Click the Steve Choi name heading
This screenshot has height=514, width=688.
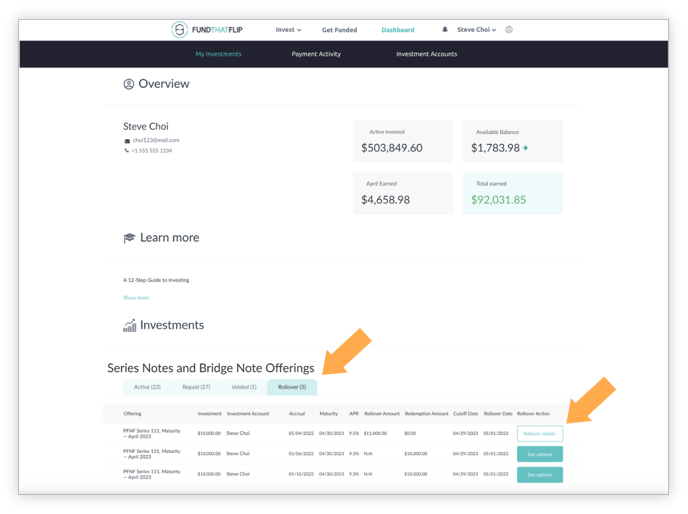(x=146, y=126)
